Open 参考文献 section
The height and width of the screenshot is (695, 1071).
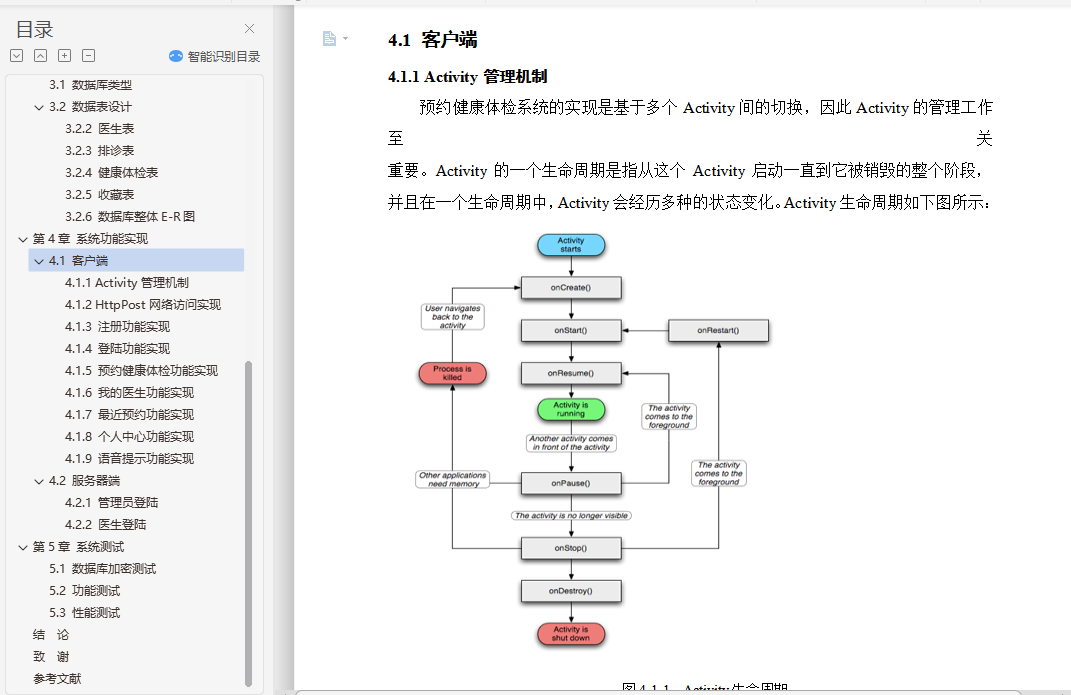click(57, 679)
